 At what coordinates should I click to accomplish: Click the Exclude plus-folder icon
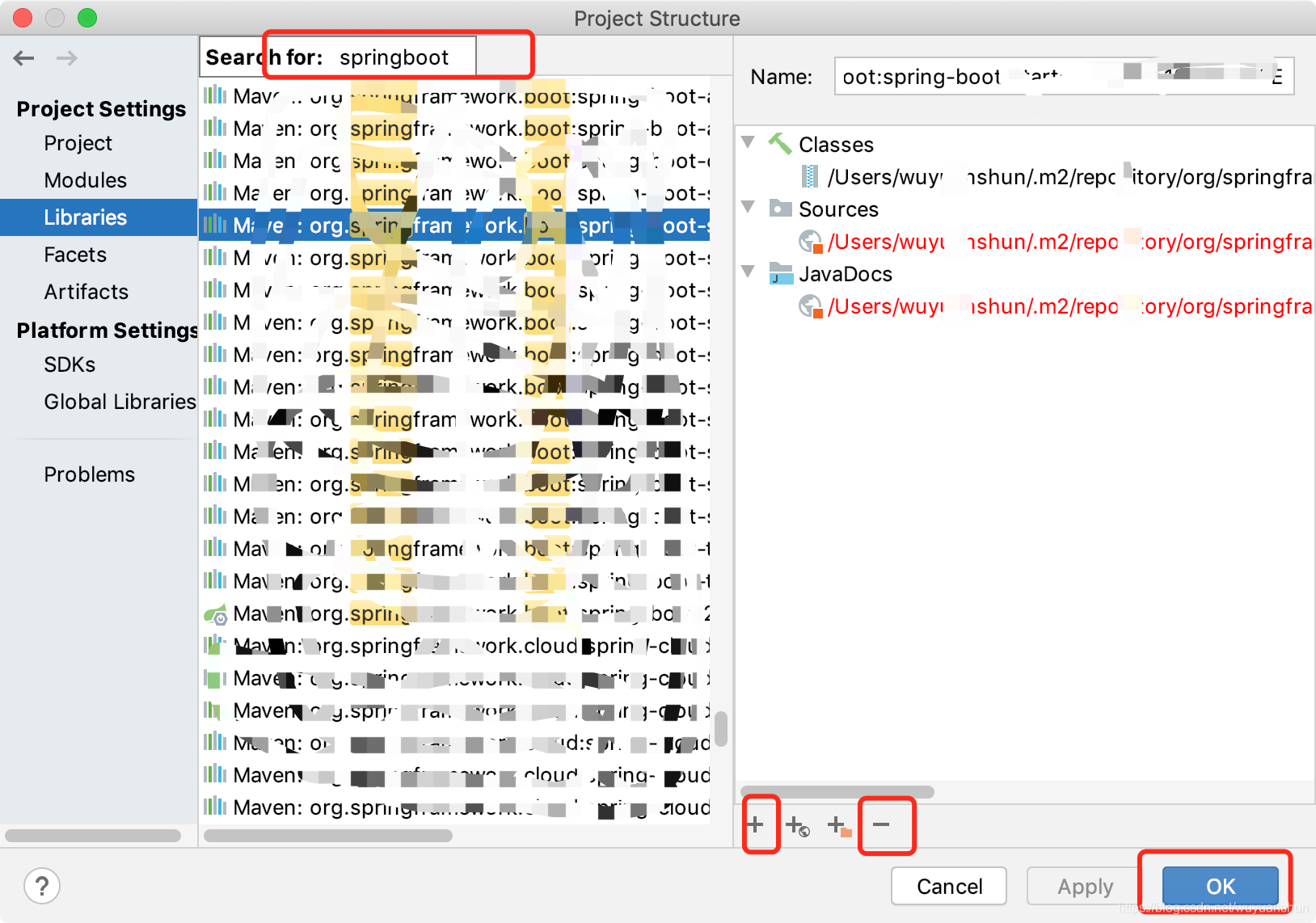[840, 826]
